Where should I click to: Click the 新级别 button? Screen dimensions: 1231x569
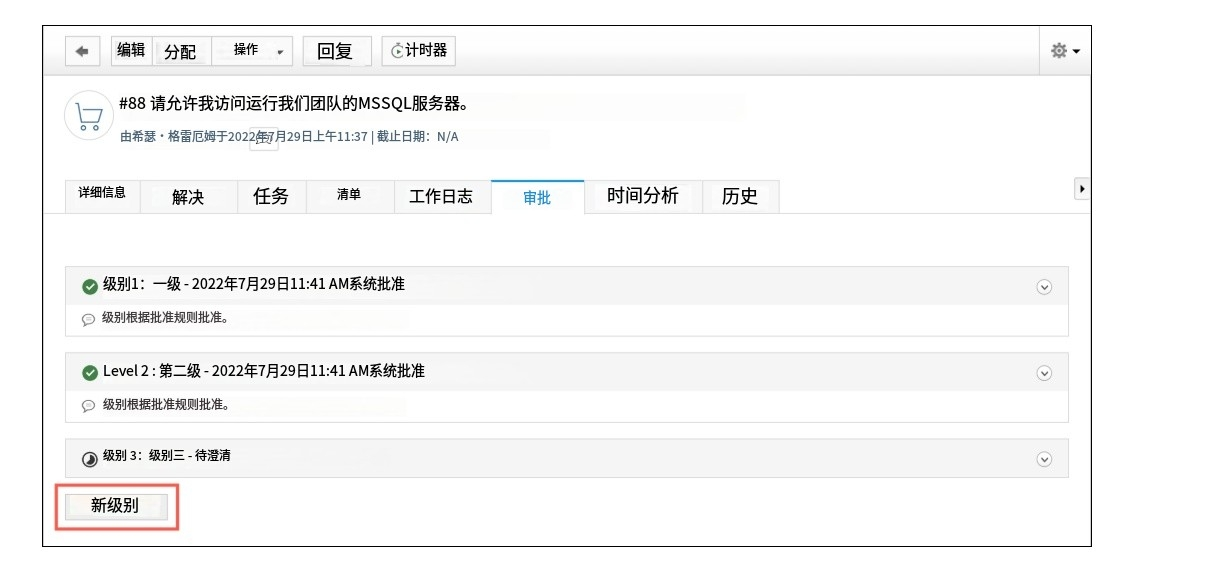click(x=115, y=506)
